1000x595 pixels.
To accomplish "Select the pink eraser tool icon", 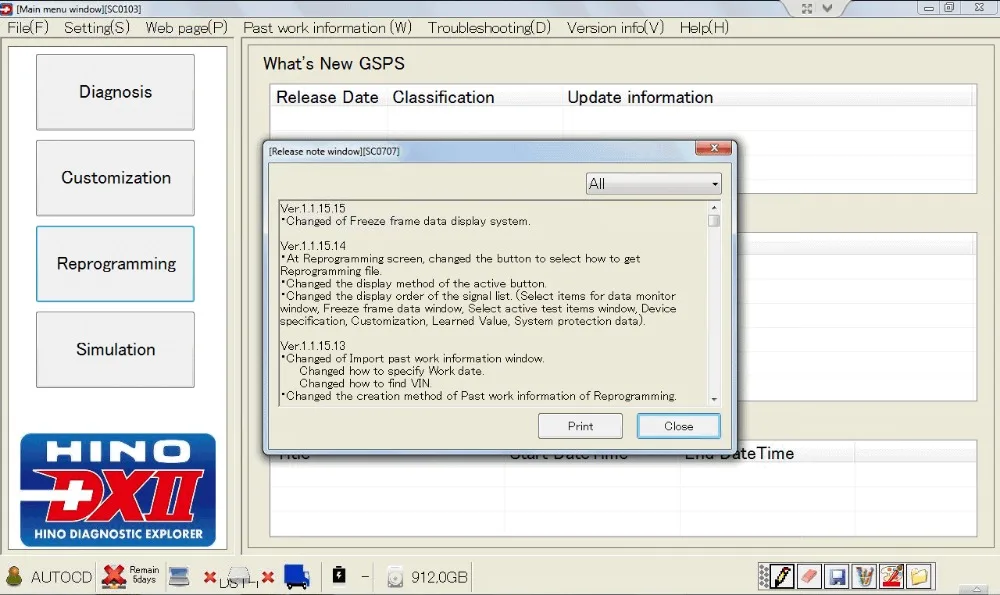I will (809, 577).
